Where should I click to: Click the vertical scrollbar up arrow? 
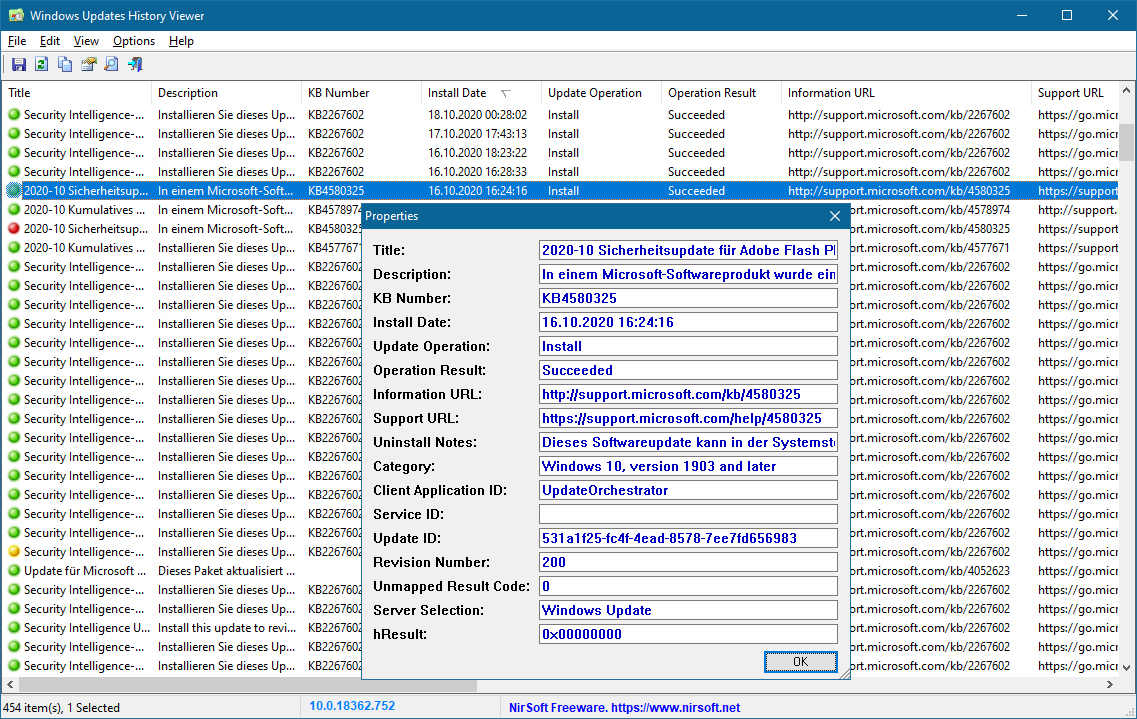(x=1126, y=91)
